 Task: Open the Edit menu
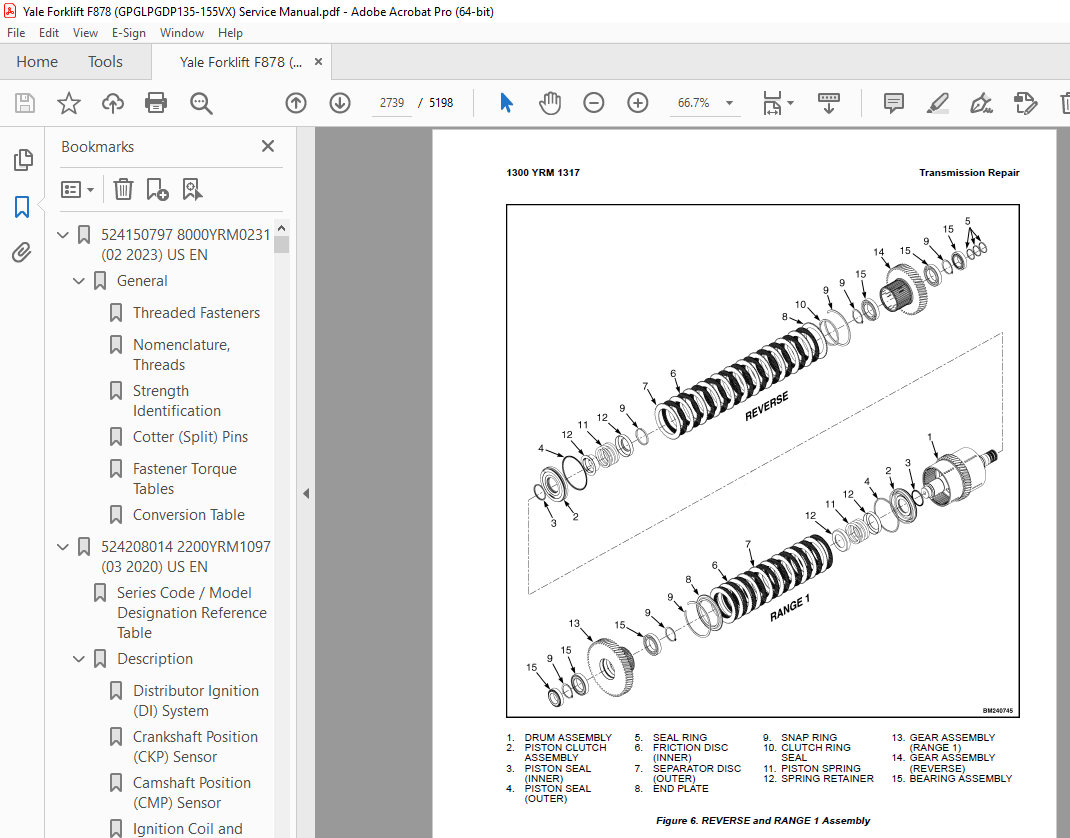[48, 33]
